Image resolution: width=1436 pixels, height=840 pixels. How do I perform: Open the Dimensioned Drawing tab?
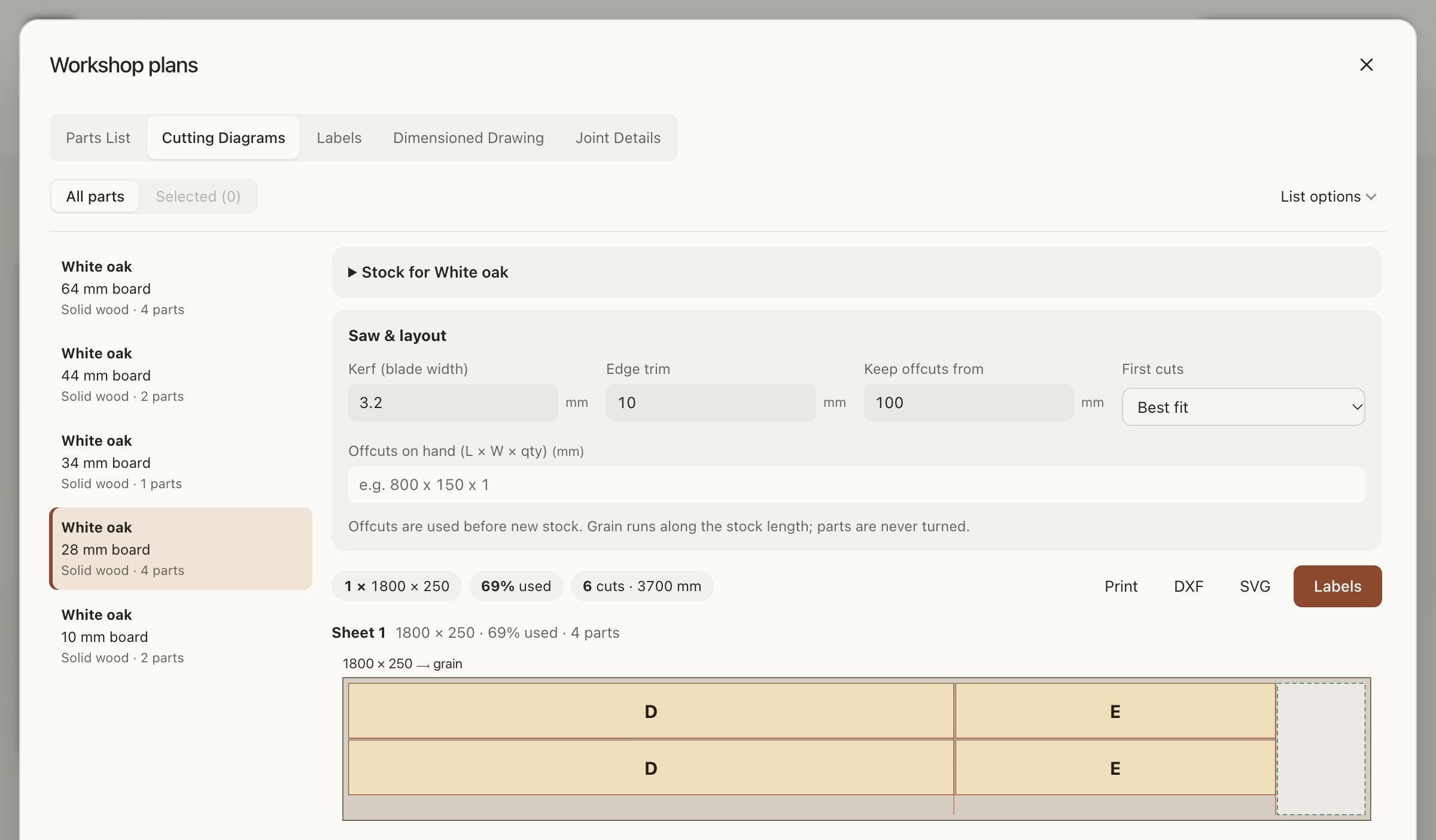click(x=468, y=138)
